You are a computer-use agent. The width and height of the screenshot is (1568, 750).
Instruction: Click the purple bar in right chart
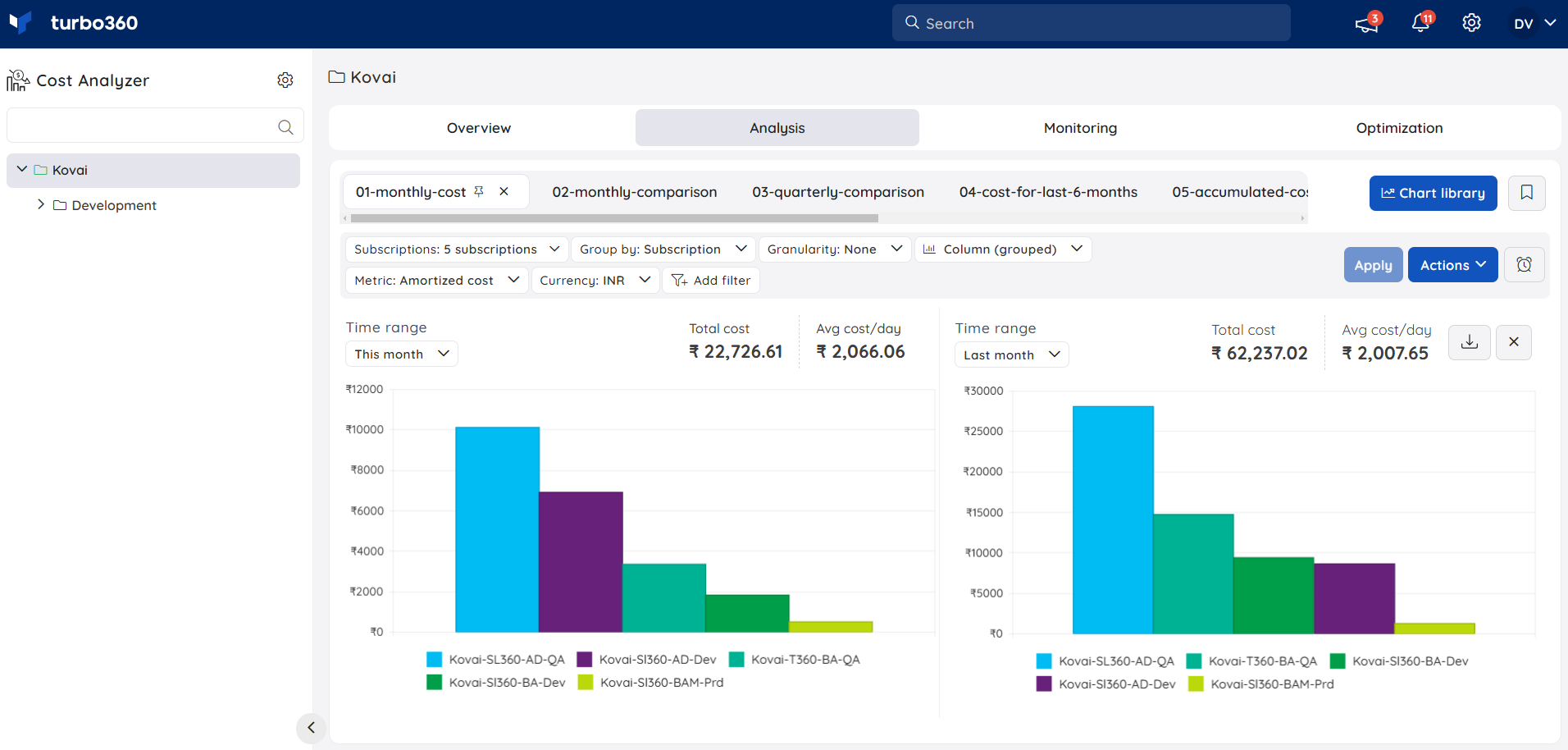coord(1354,598)
